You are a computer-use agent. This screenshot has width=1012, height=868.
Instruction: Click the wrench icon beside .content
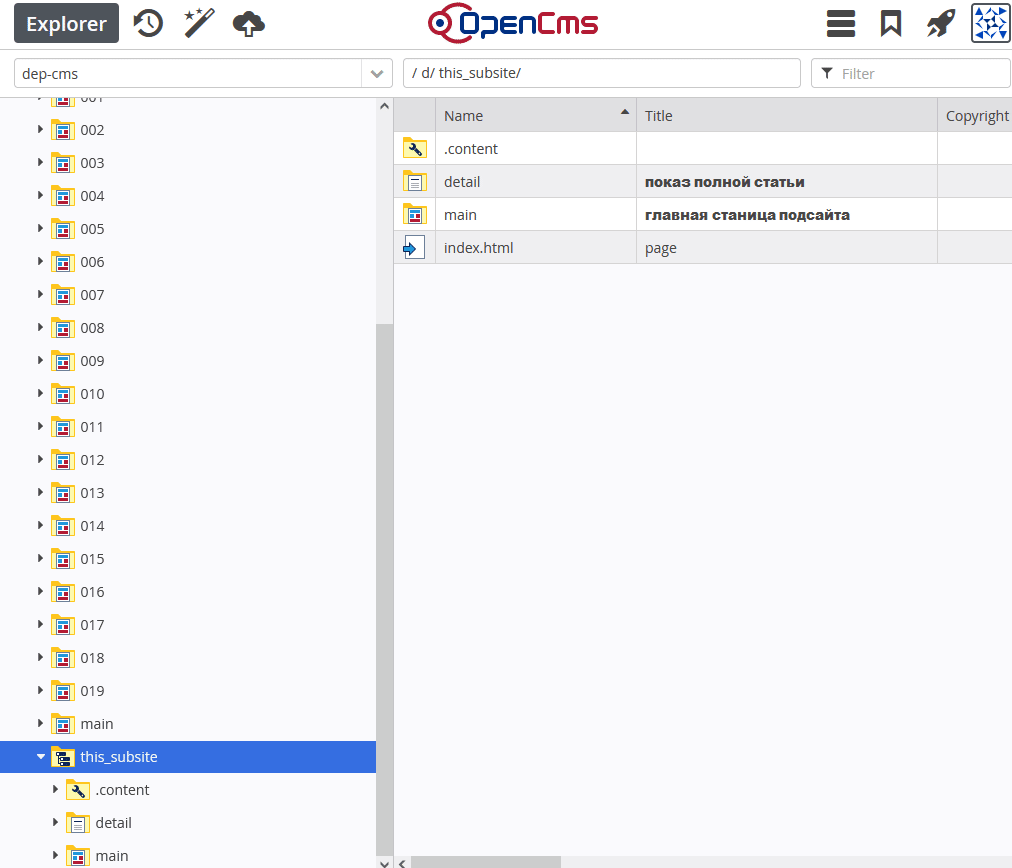415,147
